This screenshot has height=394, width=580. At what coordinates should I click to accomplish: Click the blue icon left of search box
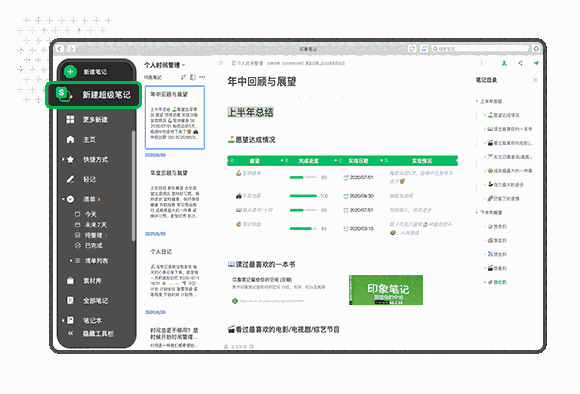pyautogui.click(x=424, y=48)
